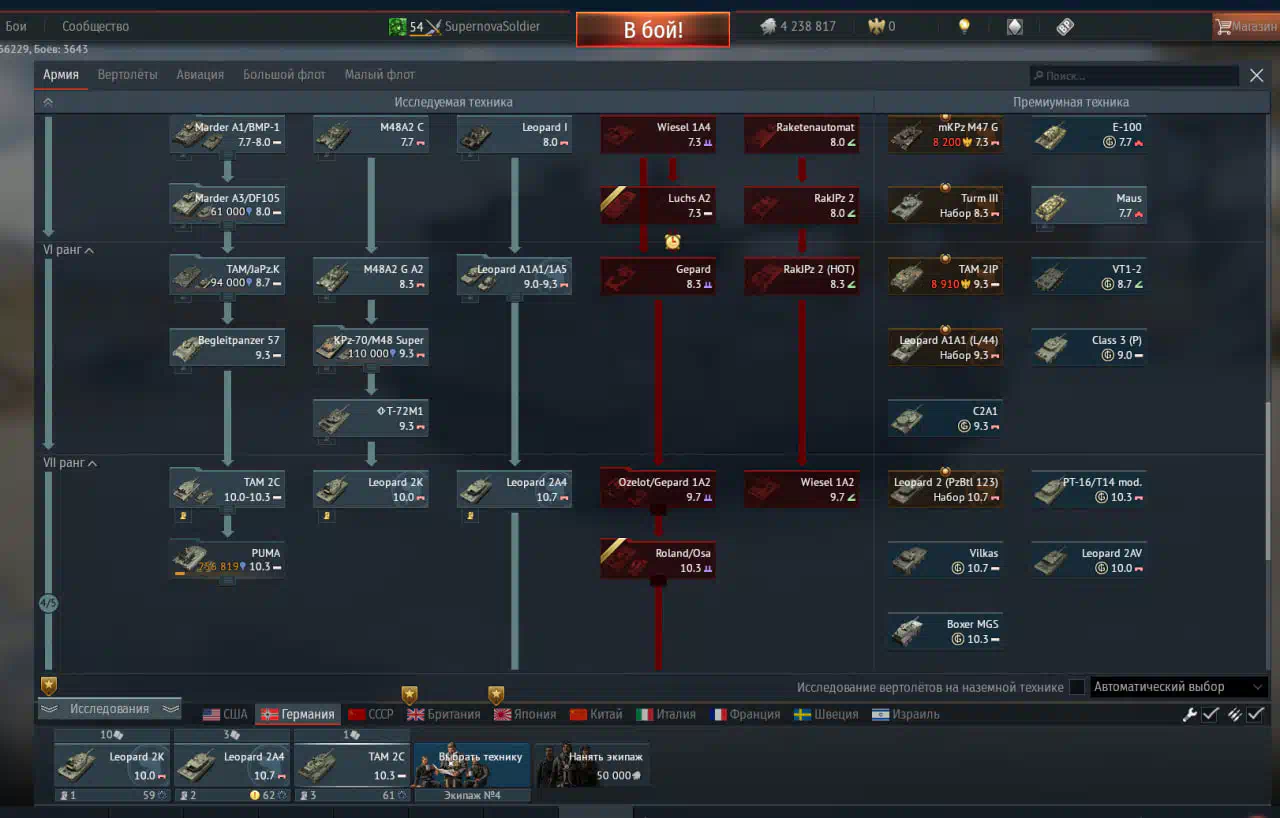The image size is (1280, 818).
Task: Select the Begleitpanzer 57 vehicle
Action: pos(227,347)
